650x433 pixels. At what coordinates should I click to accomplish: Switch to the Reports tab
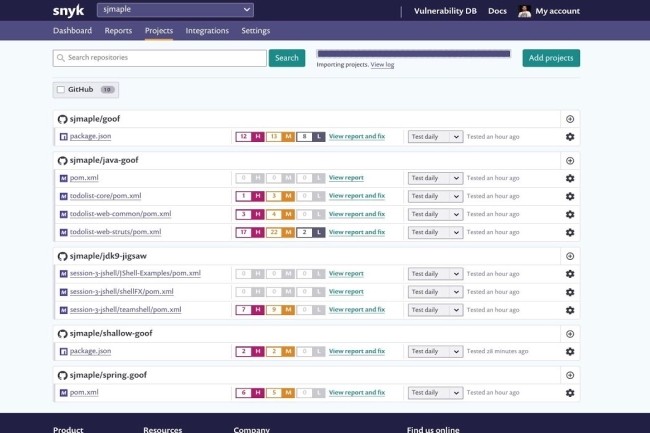pos(118,31)
